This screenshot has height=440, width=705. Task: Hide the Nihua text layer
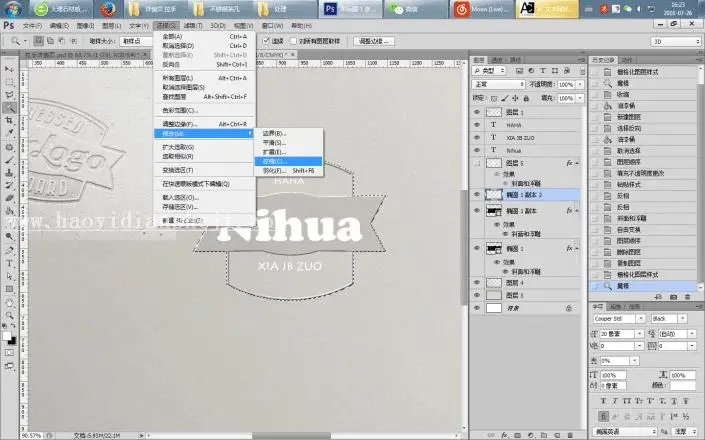point(477,150)
